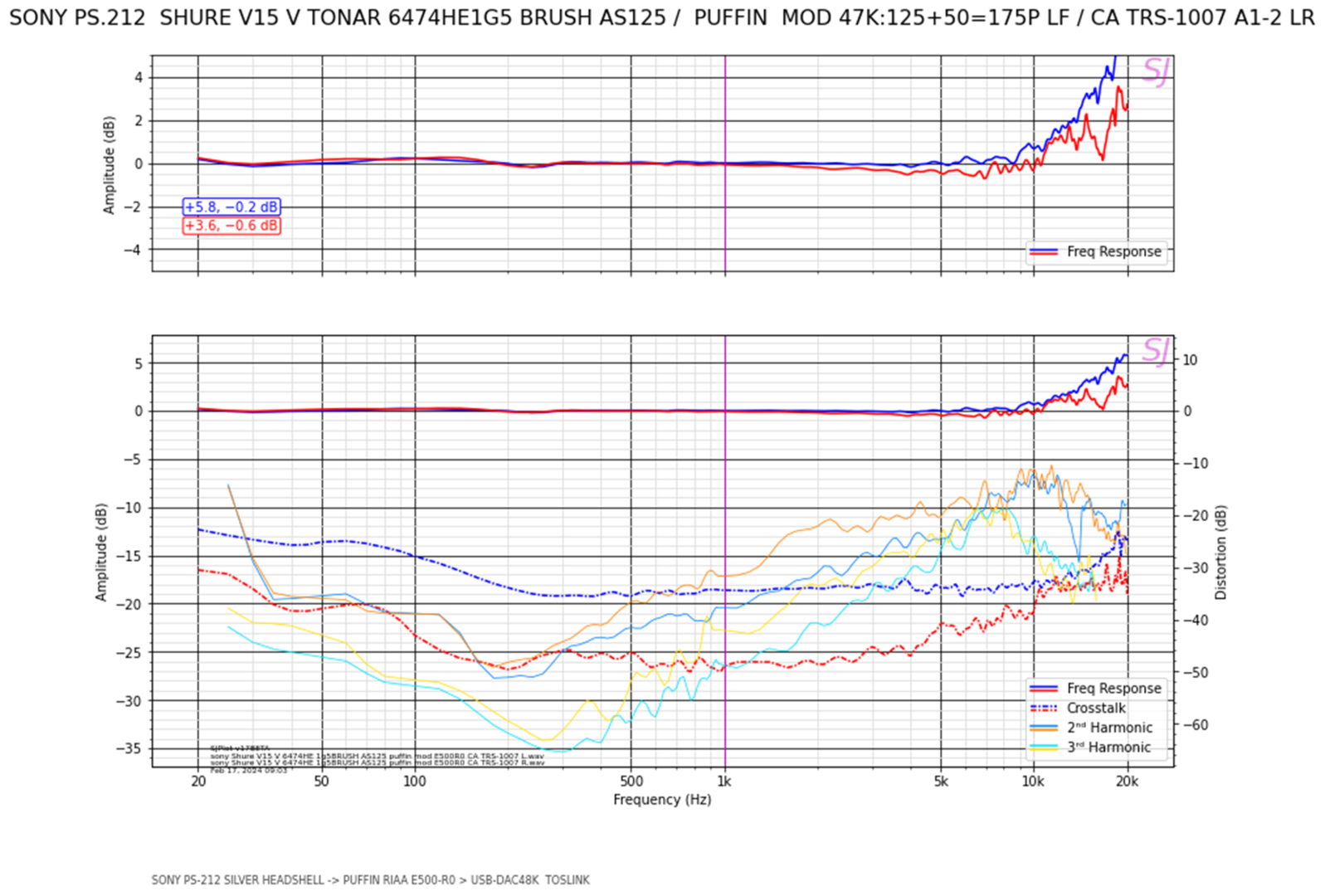Click the Frequency (Hz) axis label

pyautogui.click(x=662, y=800)
